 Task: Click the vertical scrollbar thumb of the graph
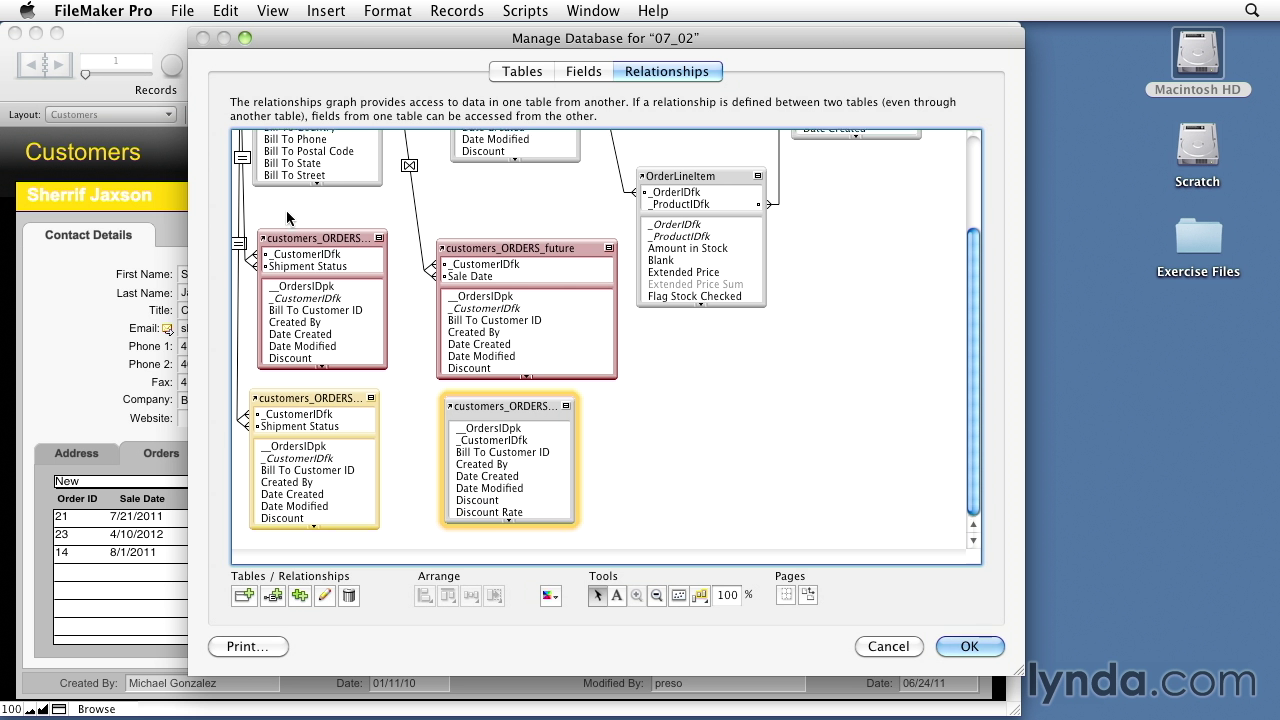point(973,372)
